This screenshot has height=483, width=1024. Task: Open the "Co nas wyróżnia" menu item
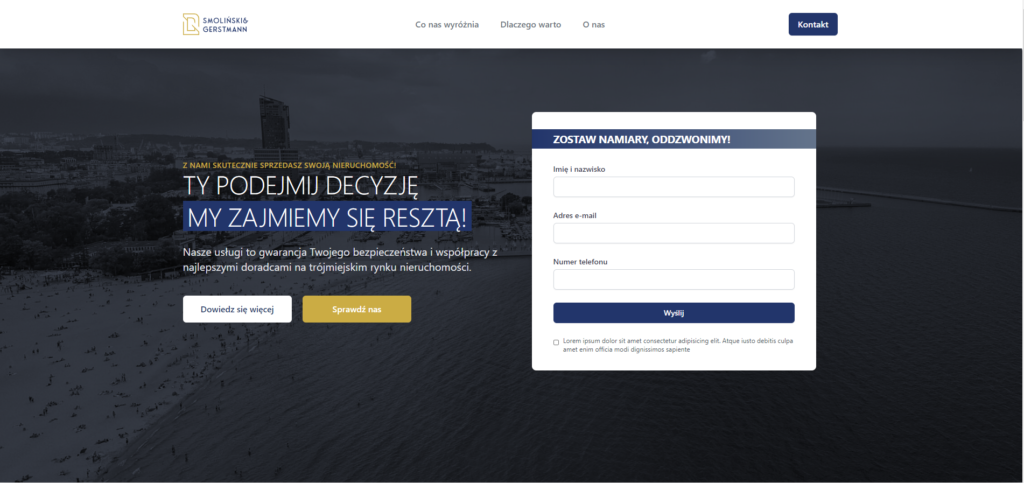[447, 24]
